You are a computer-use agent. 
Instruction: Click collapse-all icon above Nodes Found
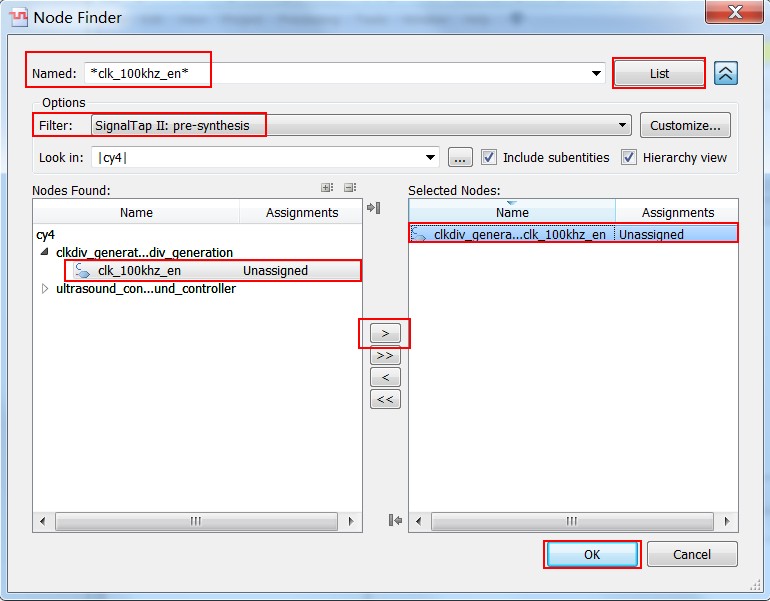point(350,188)
